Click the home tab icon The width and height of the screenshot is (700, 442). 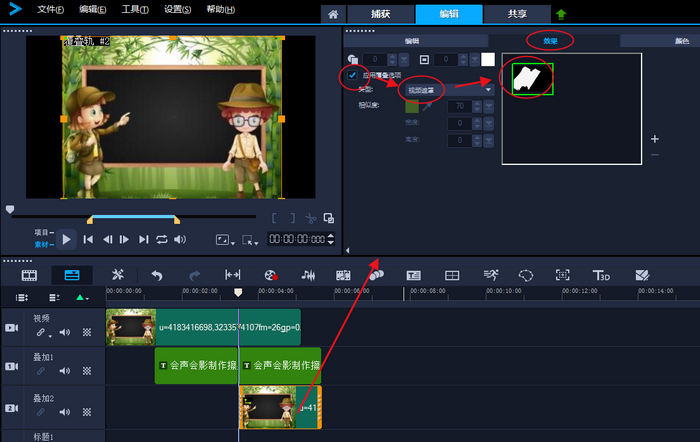[x=333, y=14]
